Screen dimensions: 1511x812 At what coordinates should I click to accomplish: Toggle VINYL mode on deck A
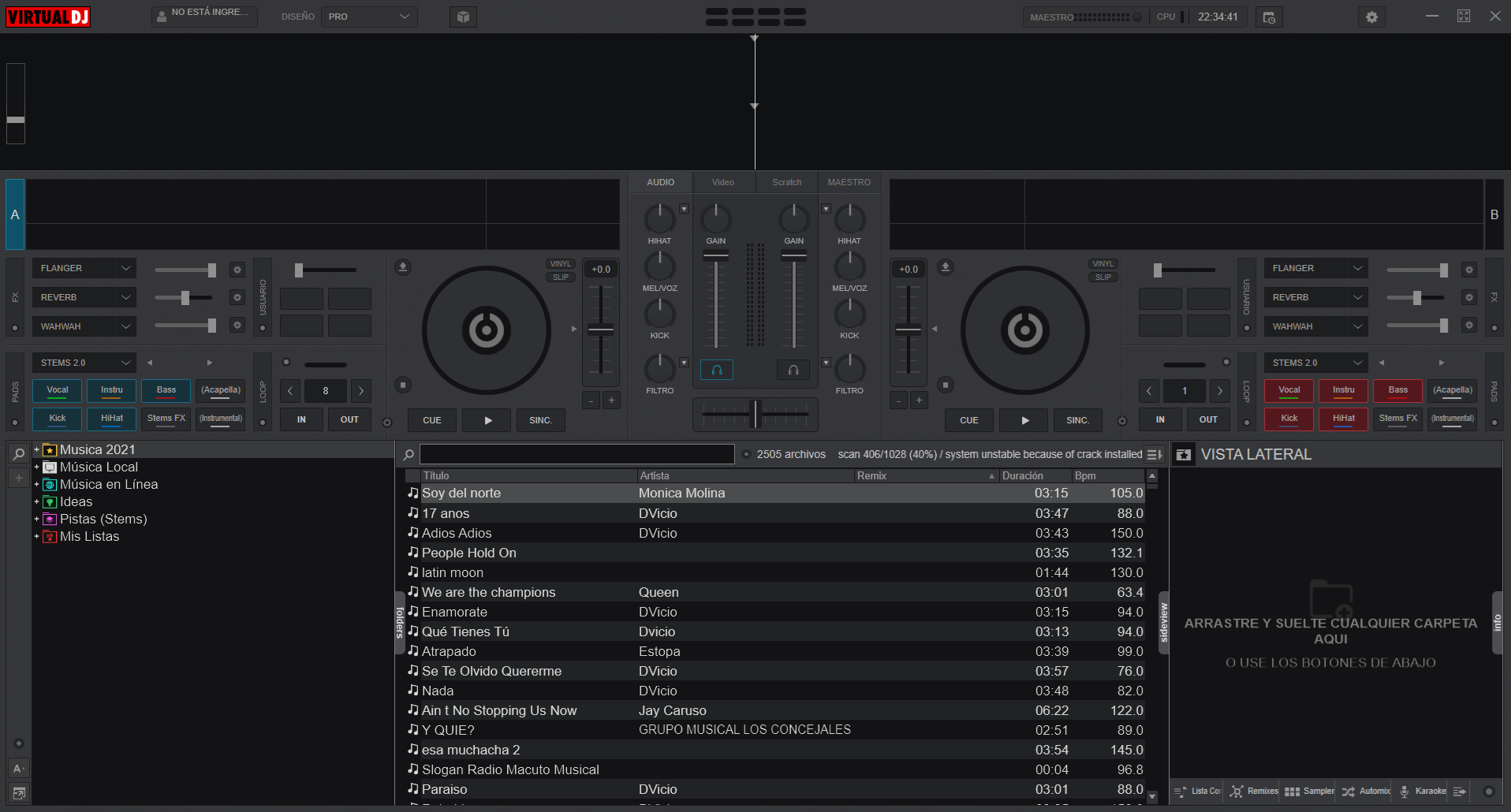(x=561, y=264)
